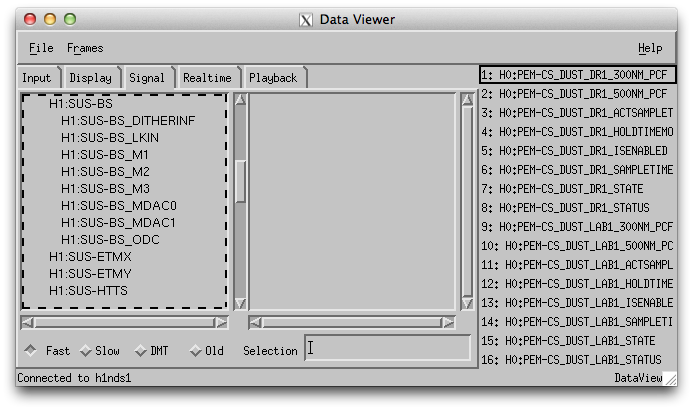Select H1:SUS-BS_ODC channel

coord(110,240)
